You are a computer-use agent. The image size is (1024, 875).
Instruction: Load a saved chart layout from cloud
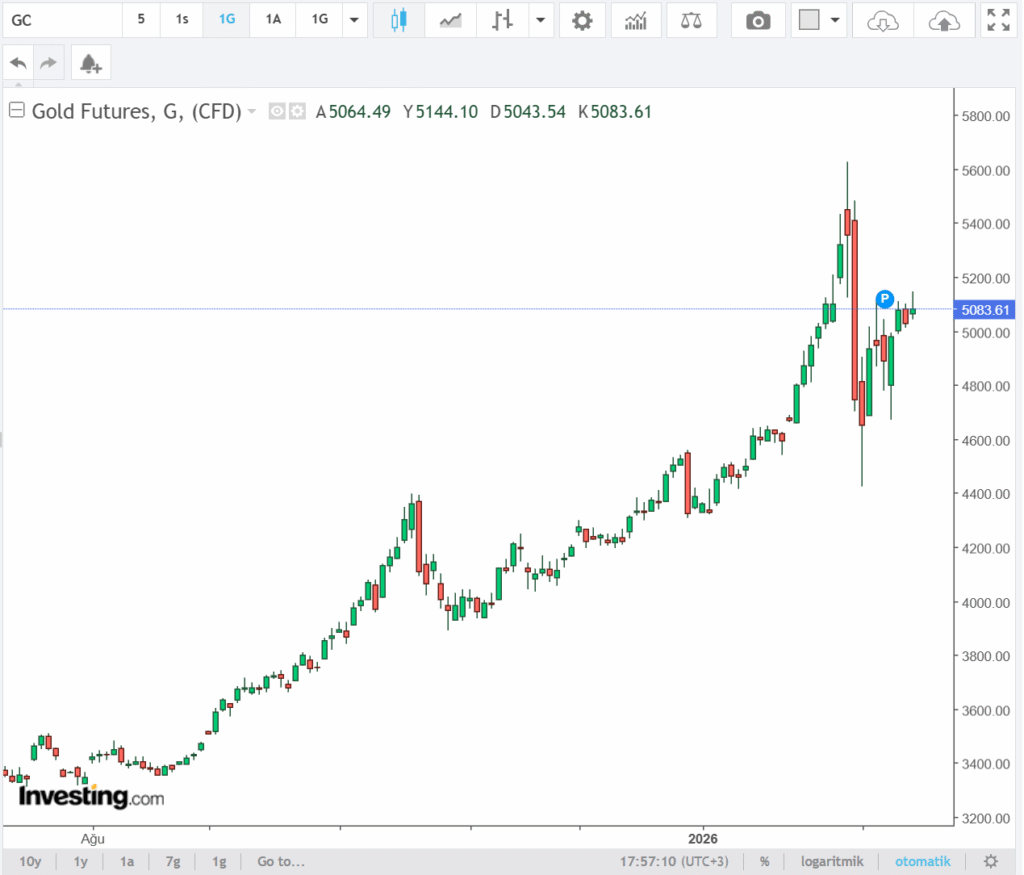click(882, 19)
